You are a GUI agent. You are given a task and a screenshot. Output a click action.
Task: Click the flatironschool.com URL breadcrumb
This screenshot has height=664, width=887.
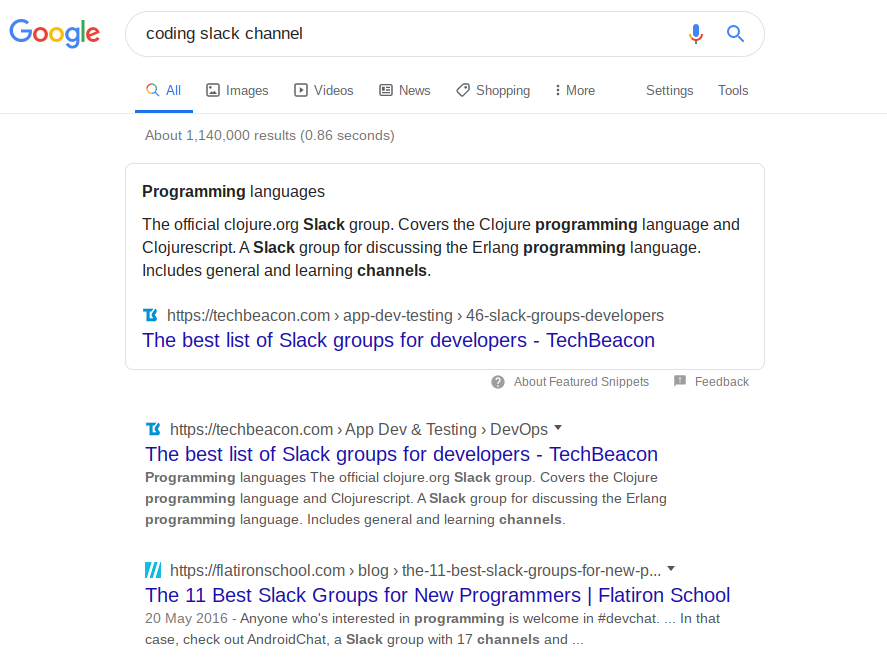[415, 570]
